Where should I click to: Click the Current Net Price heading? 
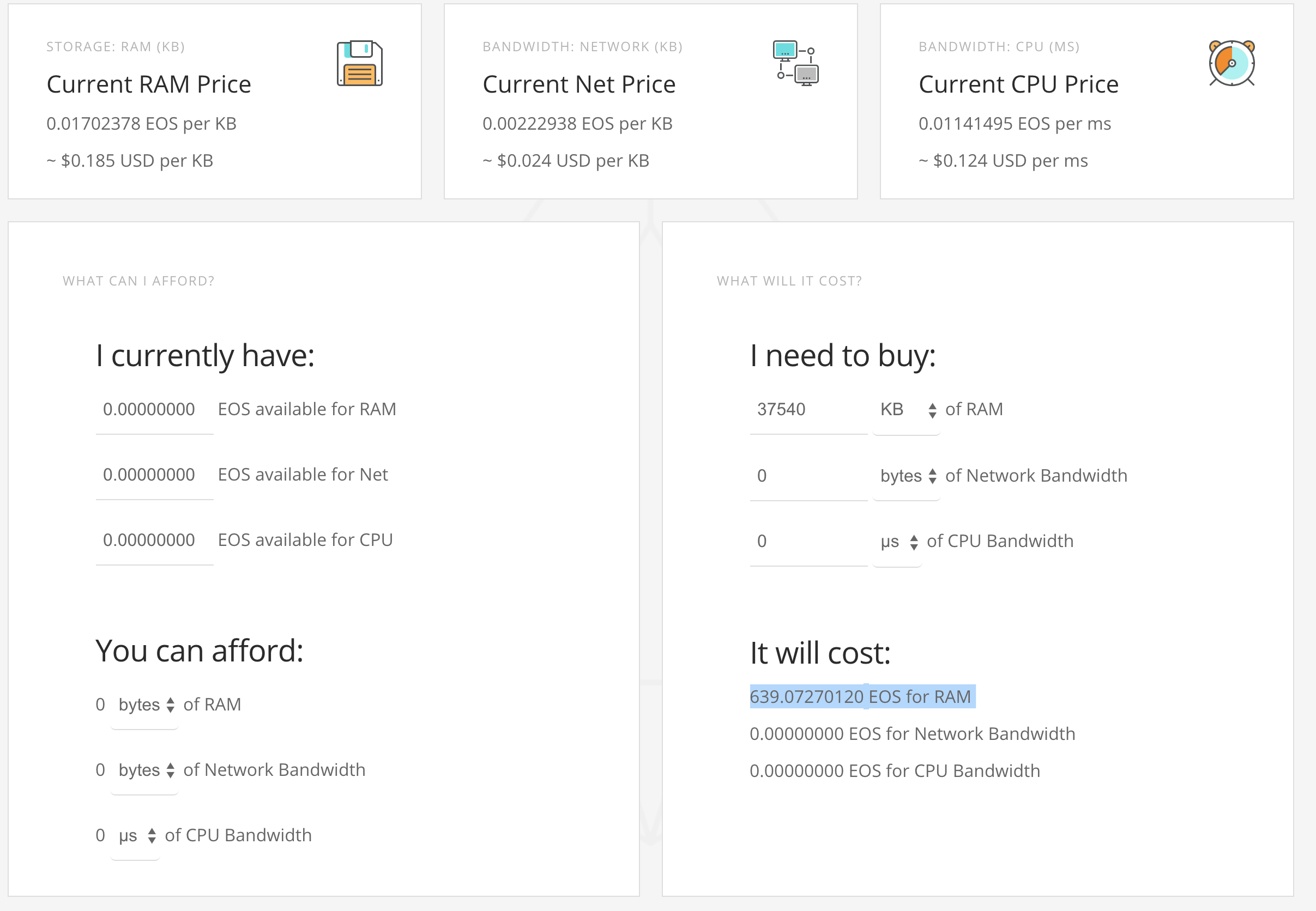pyautogui.click(x=578, y=84)
